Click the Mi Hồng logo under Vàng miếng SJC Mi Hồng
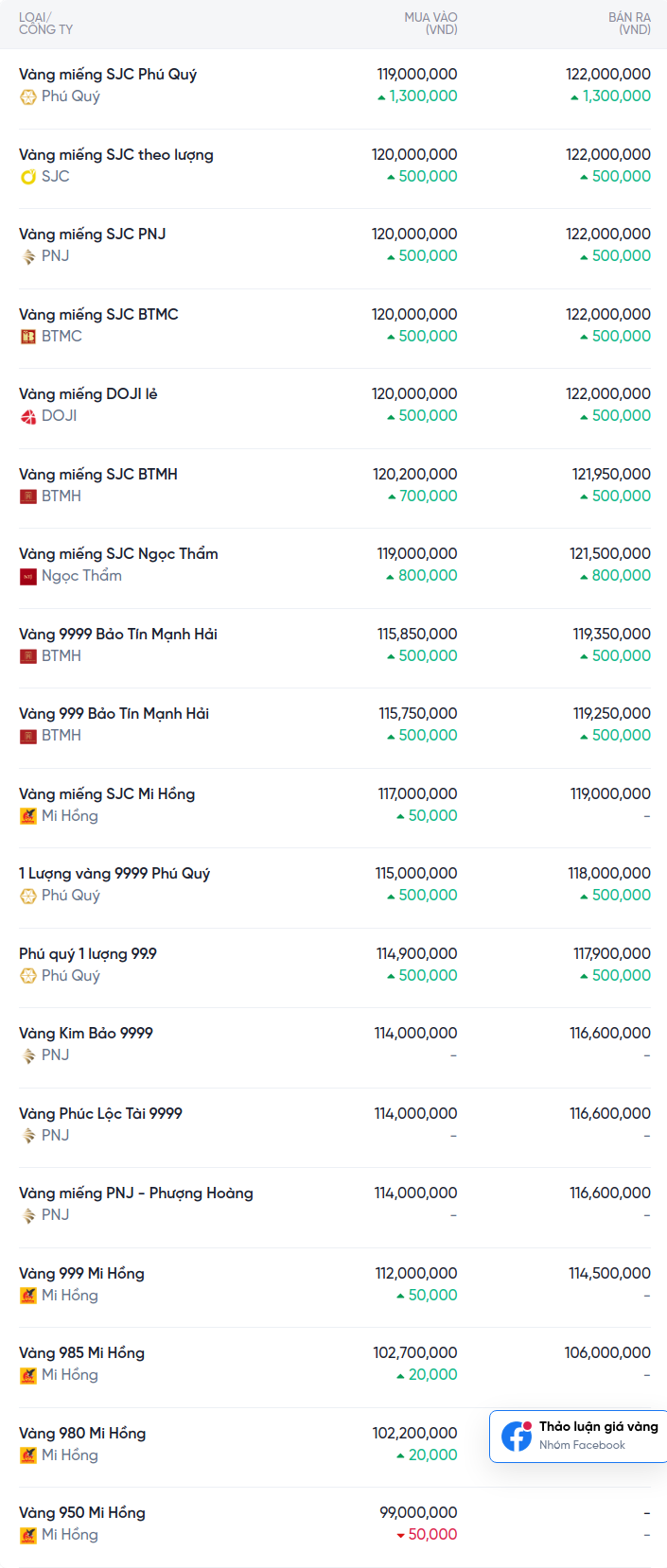Image resolution: width=667 pixels, height=1568 pixels. (28, 816)
